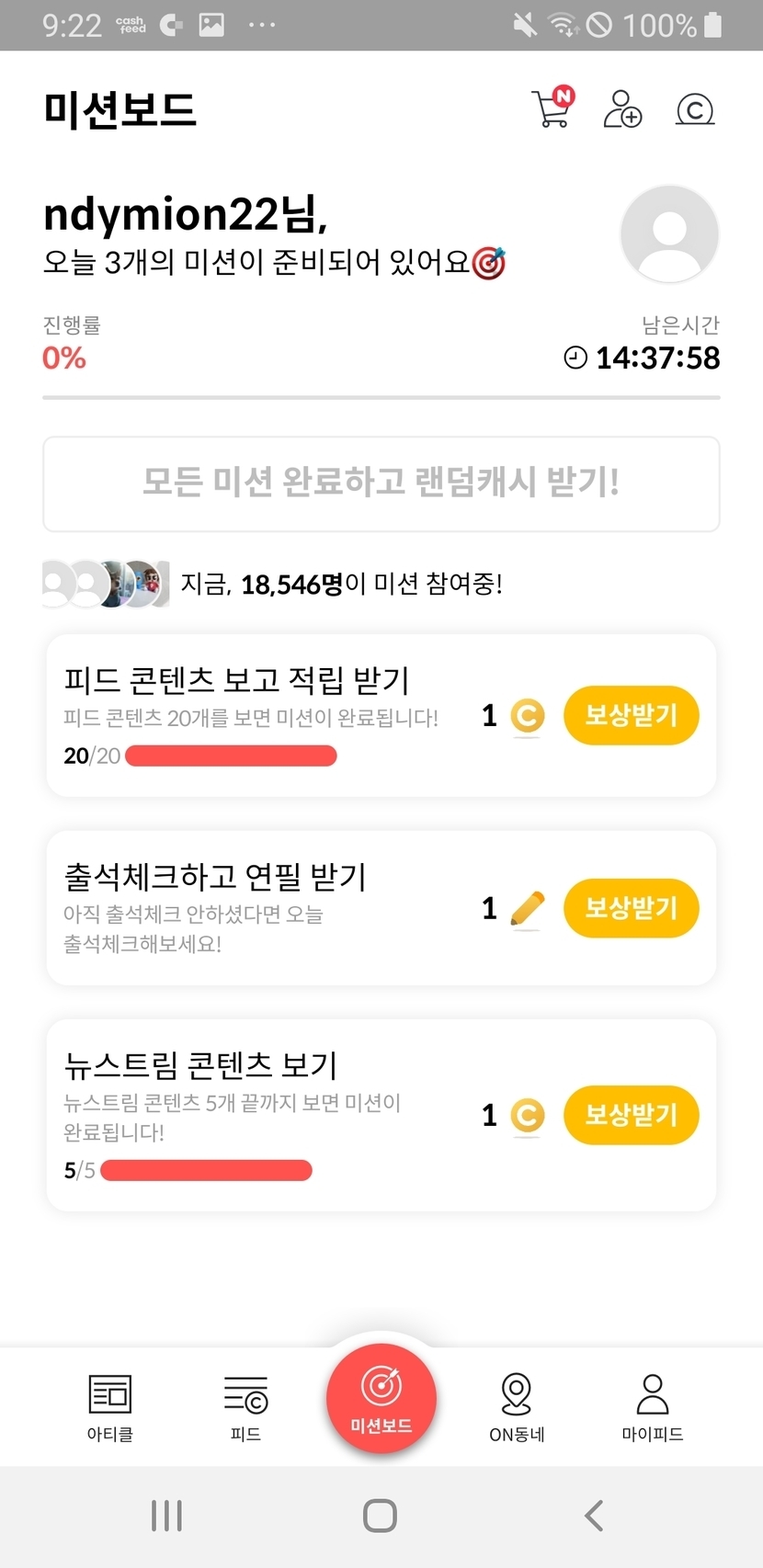Tap the mission participants avatar group
Image resolution: width=763 pixels, height=1568 pixels.
coord(107,584)
